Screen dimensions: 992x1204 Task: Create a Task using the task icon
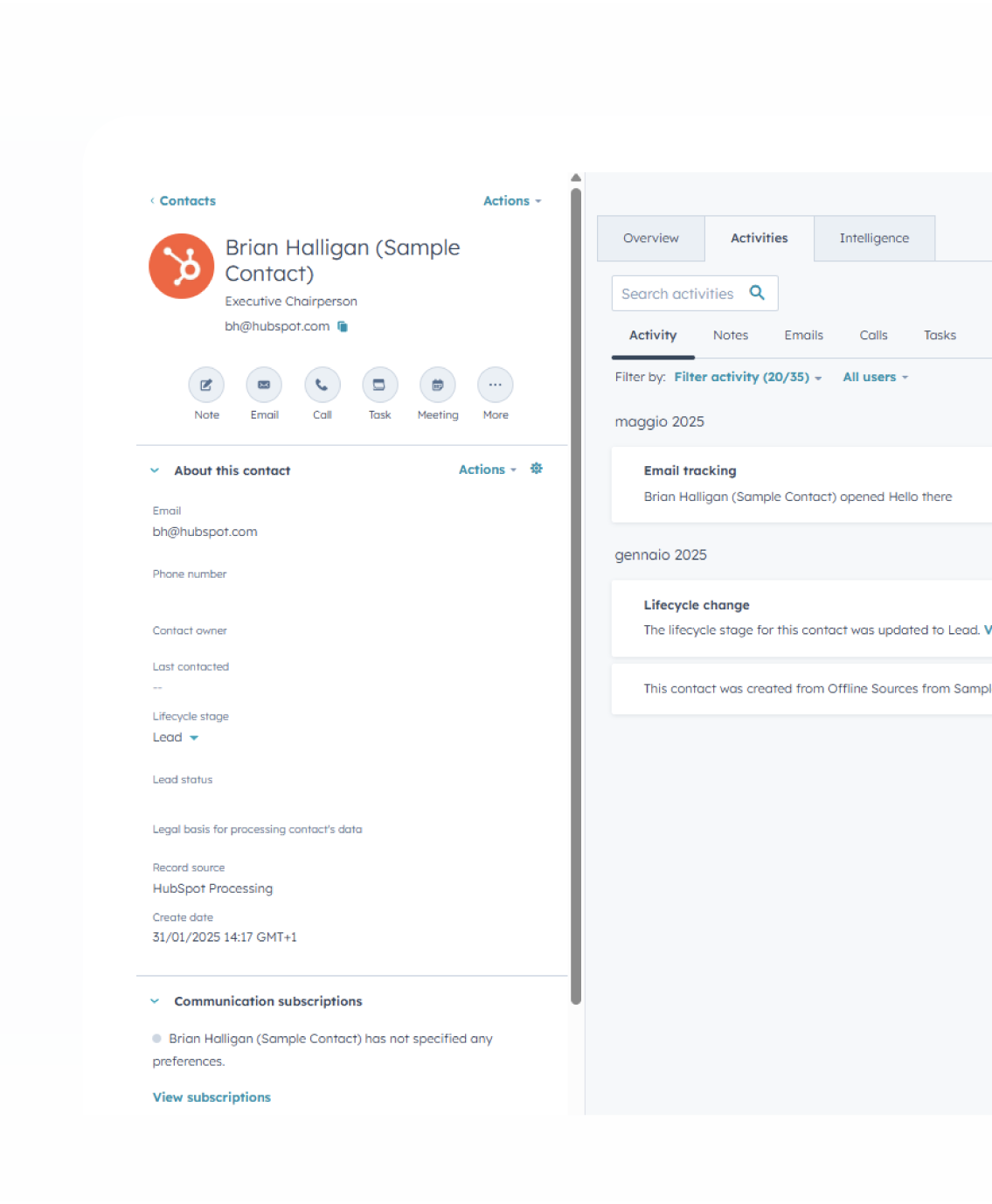[x=379, y=385]
